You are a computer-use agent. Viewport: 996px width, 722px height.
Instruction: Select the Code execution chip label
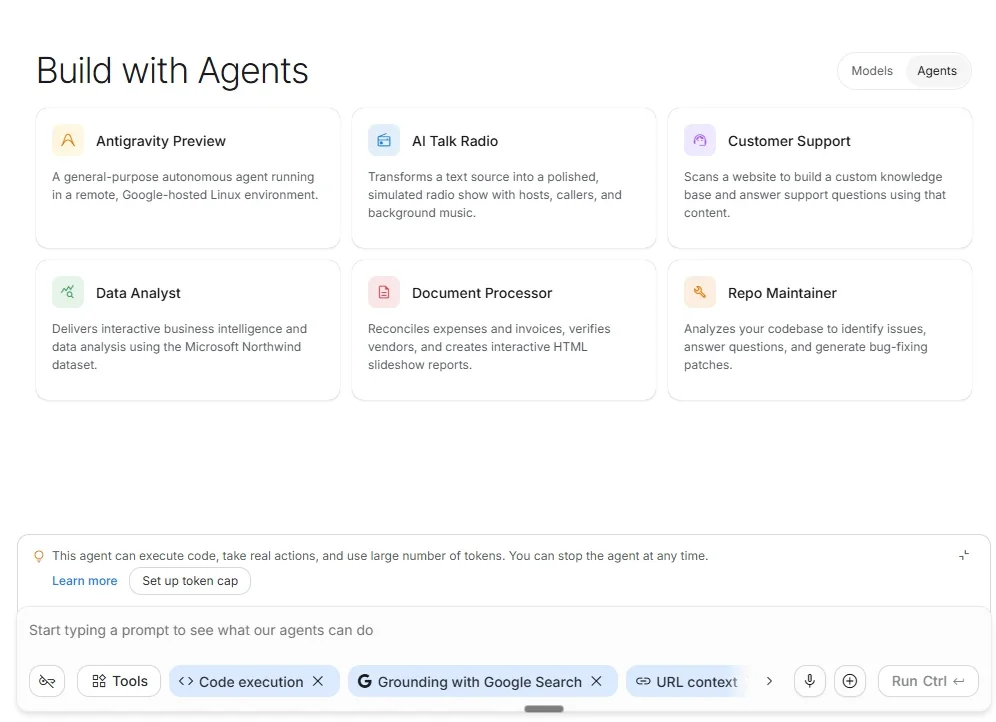[x=251, y=682]
